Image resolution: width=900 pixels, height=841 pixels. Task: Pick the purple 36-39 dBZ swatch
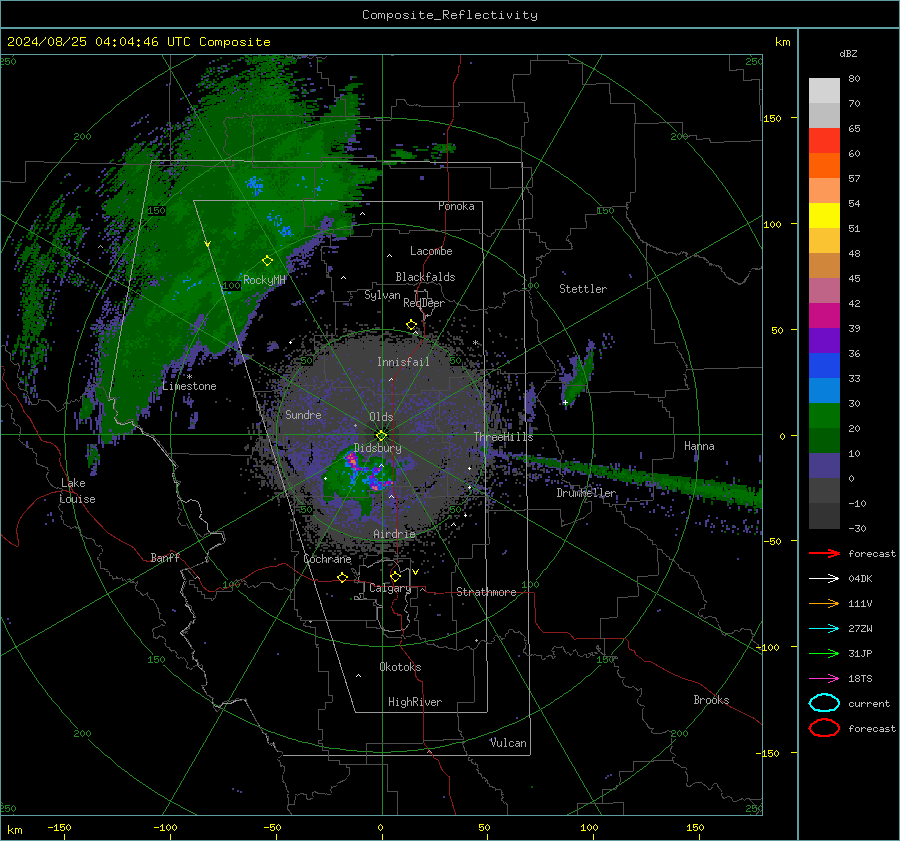coord(824,341)
